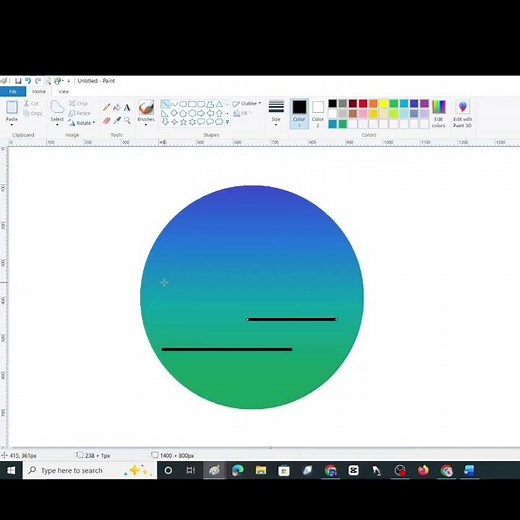Choose the Right arrow shape
The height and width of the screenshot is (520, 520).
pos(201,113)
